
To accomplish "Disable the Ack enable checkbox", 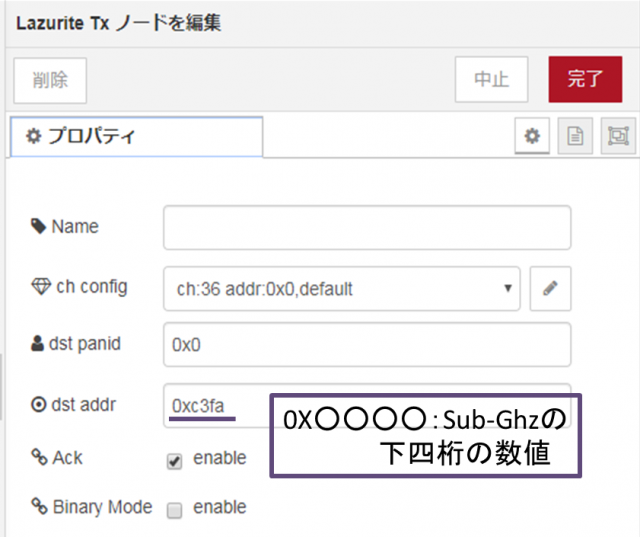I will (x=174, y=461).
